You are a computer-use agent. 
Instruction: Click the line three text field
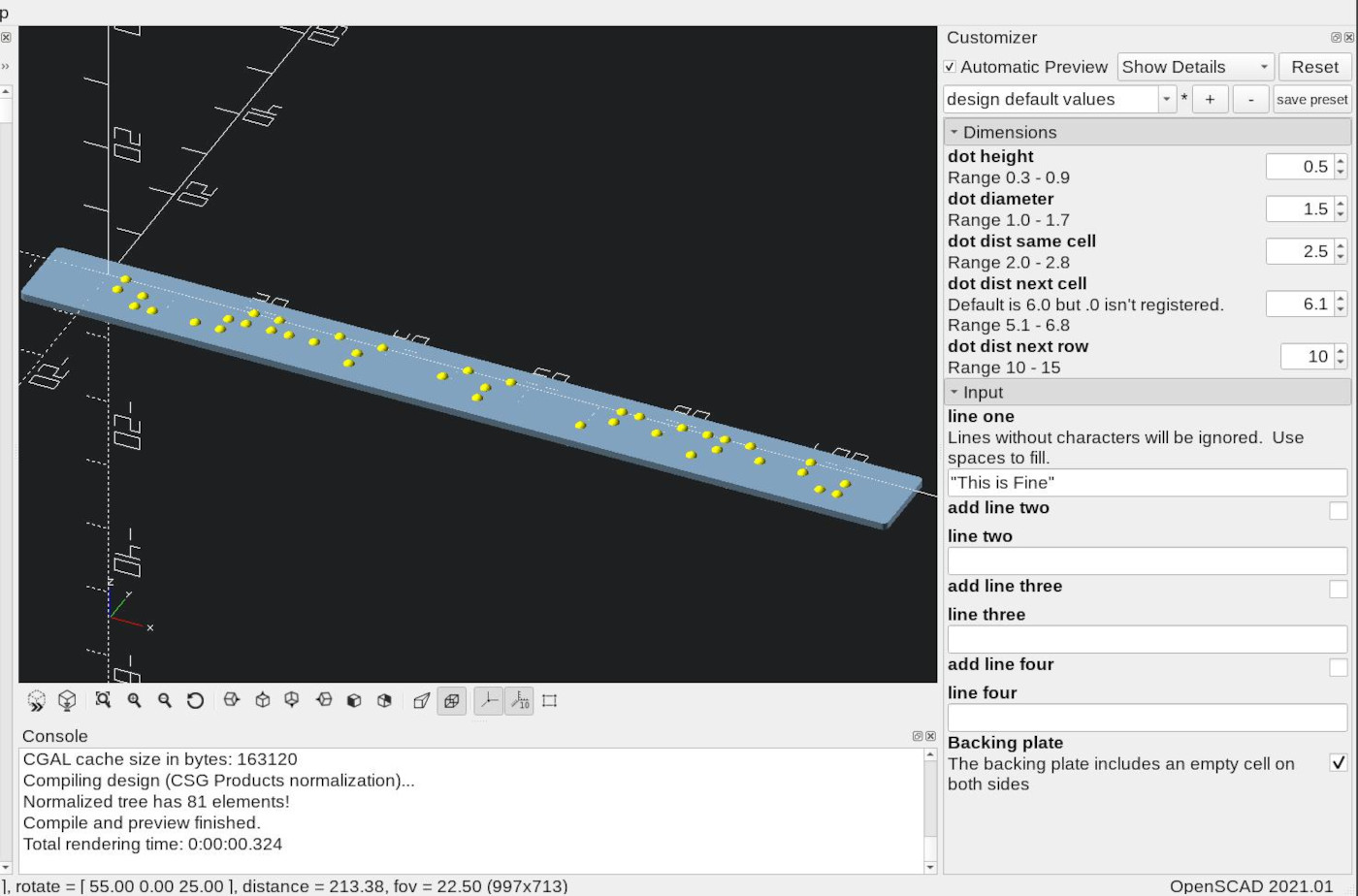click(x=1148, y=639)
